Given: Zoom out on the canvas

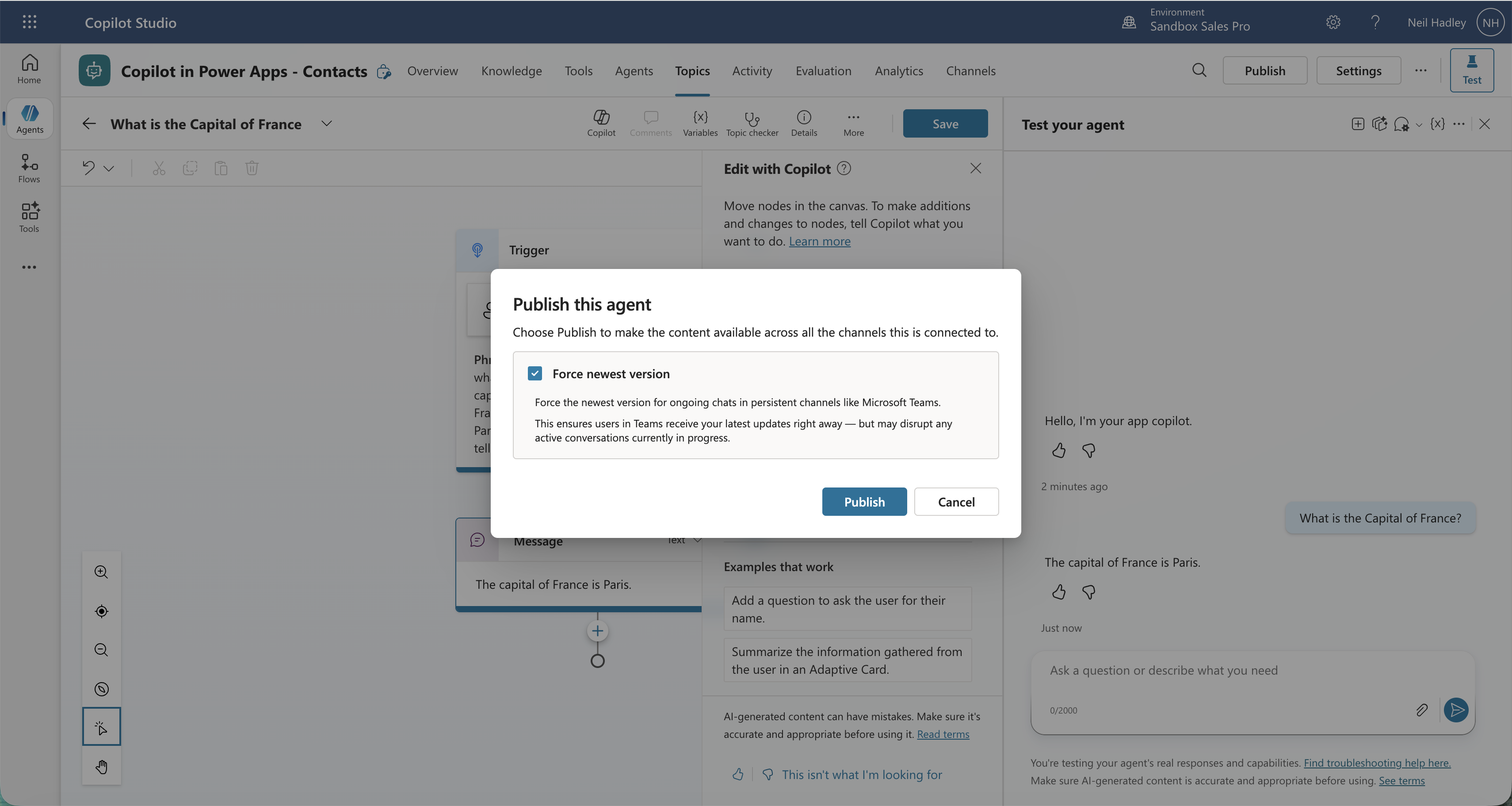Looking at the screenshot, I should (x=102, y=650).
